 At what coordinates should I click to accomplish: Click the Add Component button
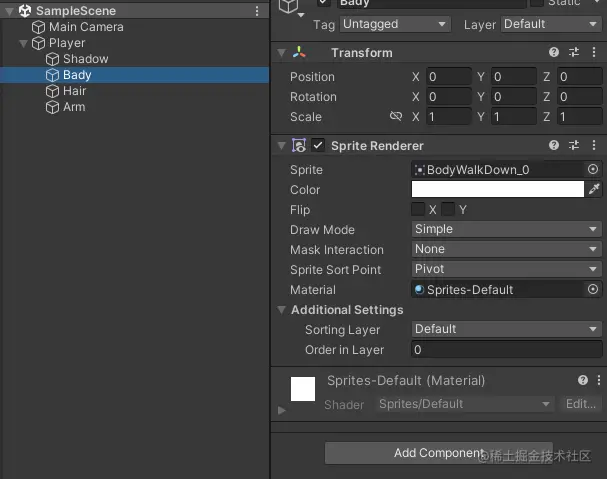click(x=439, y=453)
